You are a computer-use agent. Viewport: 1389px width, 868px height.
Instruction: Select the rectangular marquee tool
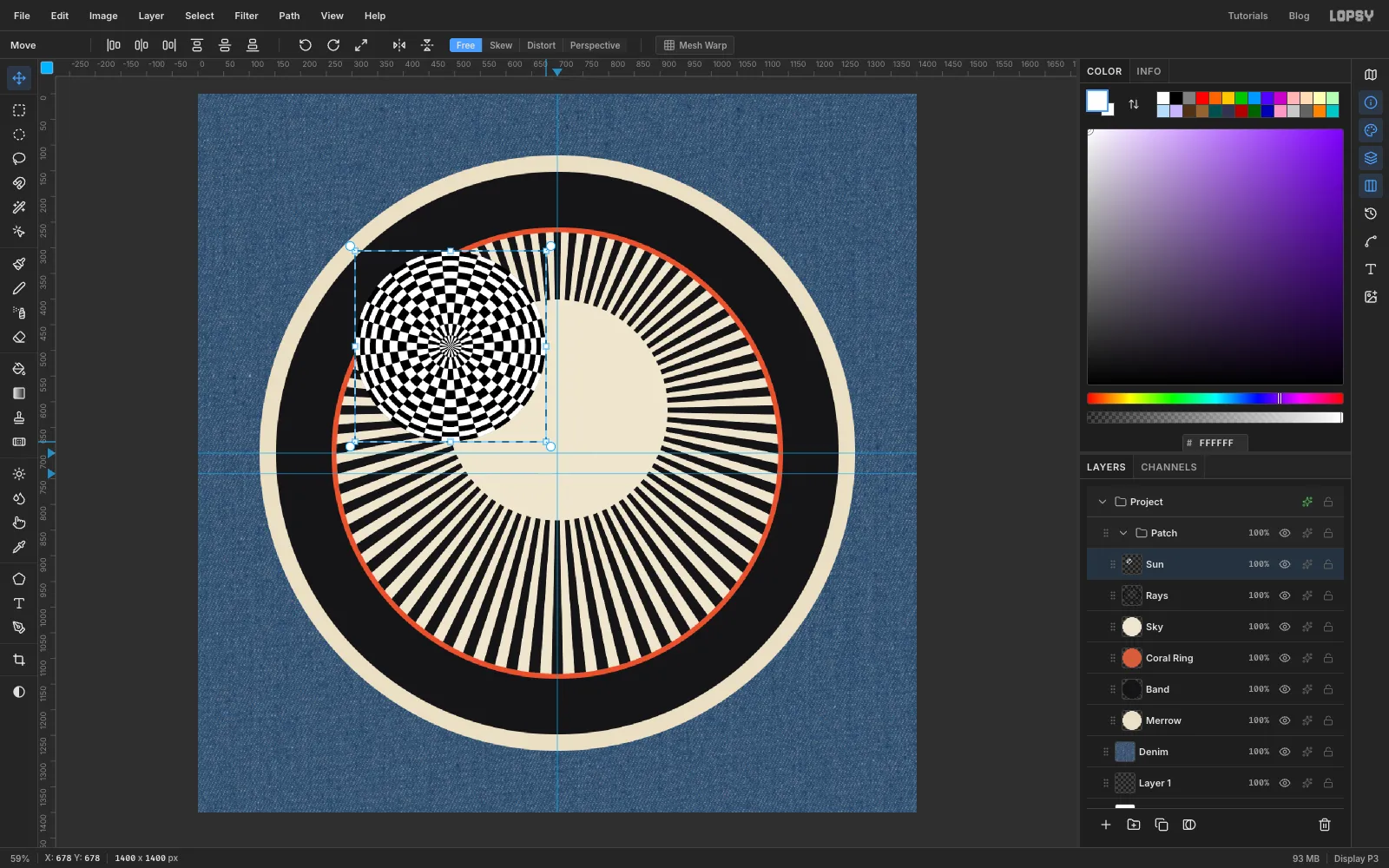click(19, 110)
